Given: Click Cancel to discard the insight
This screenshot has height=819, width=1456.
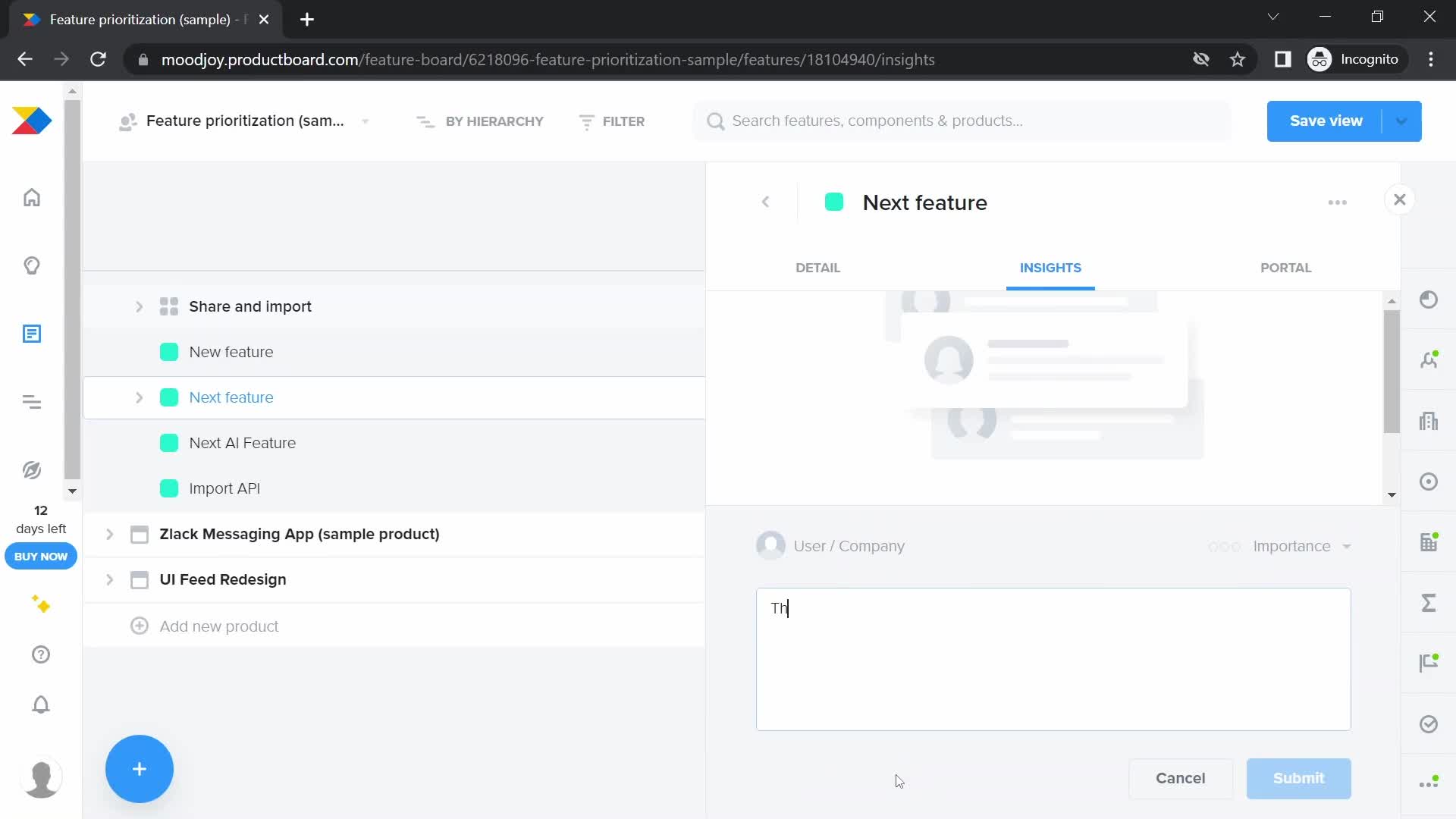Looking at the screenshot, I should [1181, 778].
